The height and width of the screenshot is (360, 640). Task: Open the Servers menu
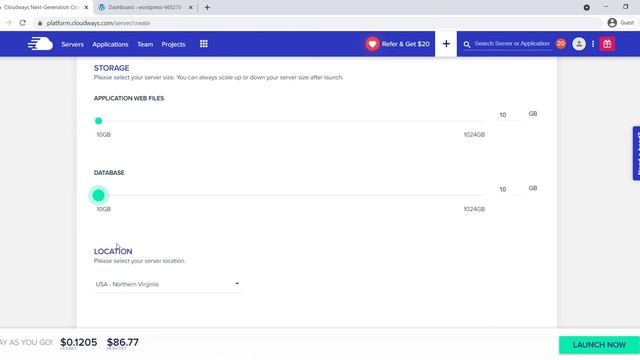click(72, 44)
